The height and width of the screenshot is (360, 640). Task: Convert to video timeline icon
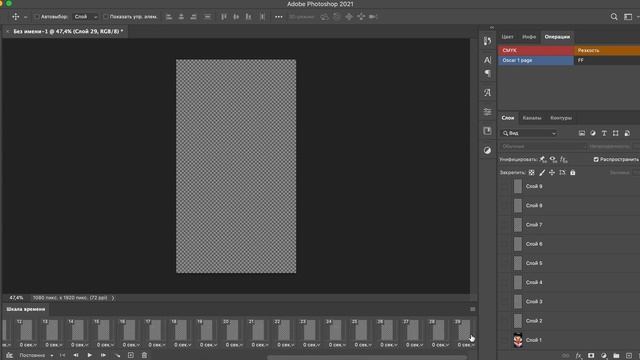click(x=9, y=356)
